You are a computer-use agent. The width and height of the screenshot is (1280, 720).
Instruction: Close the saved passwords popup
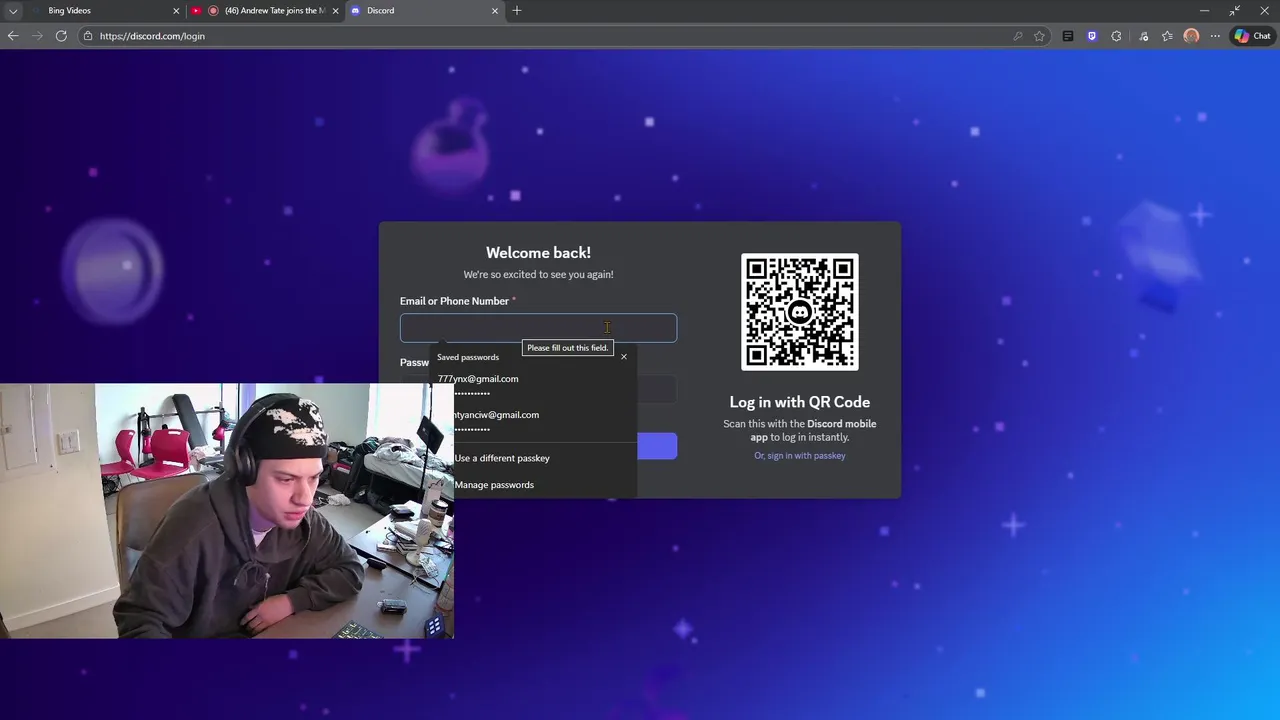pyautogui.click(x=623, y=357)
